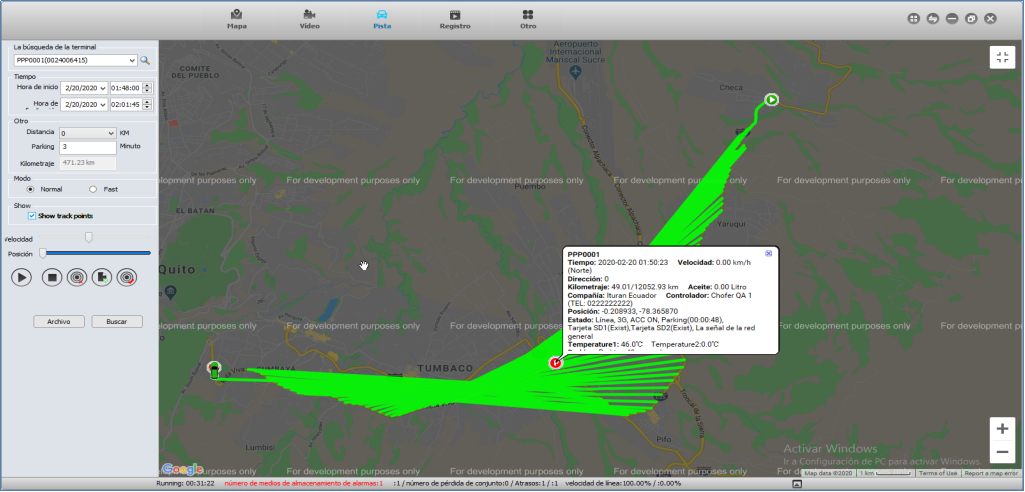Click the start time field 01:48:00

[x=126, y=88]
